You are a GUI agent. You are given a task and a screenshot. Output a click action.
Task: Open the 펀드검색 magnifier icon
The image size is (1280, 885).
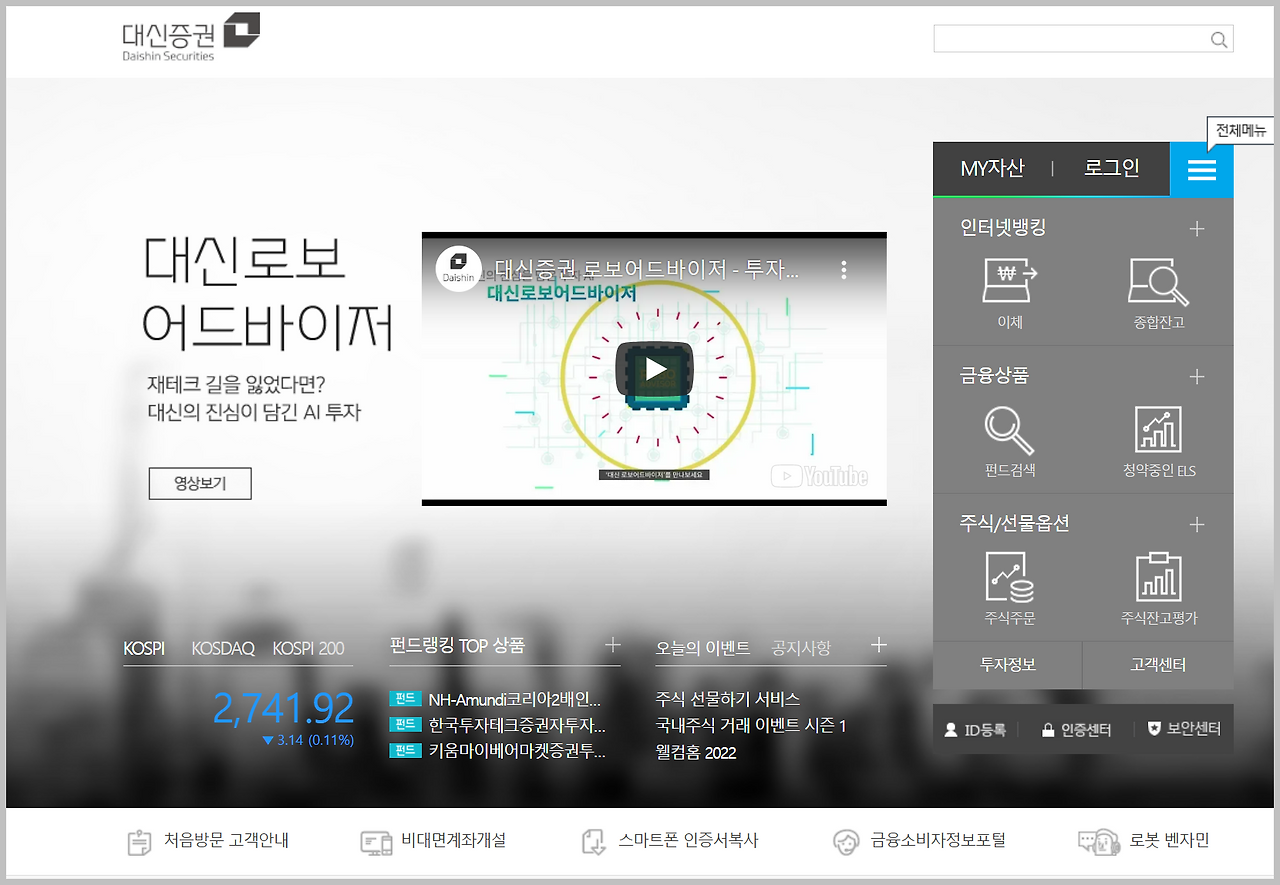pos(1009,430)
